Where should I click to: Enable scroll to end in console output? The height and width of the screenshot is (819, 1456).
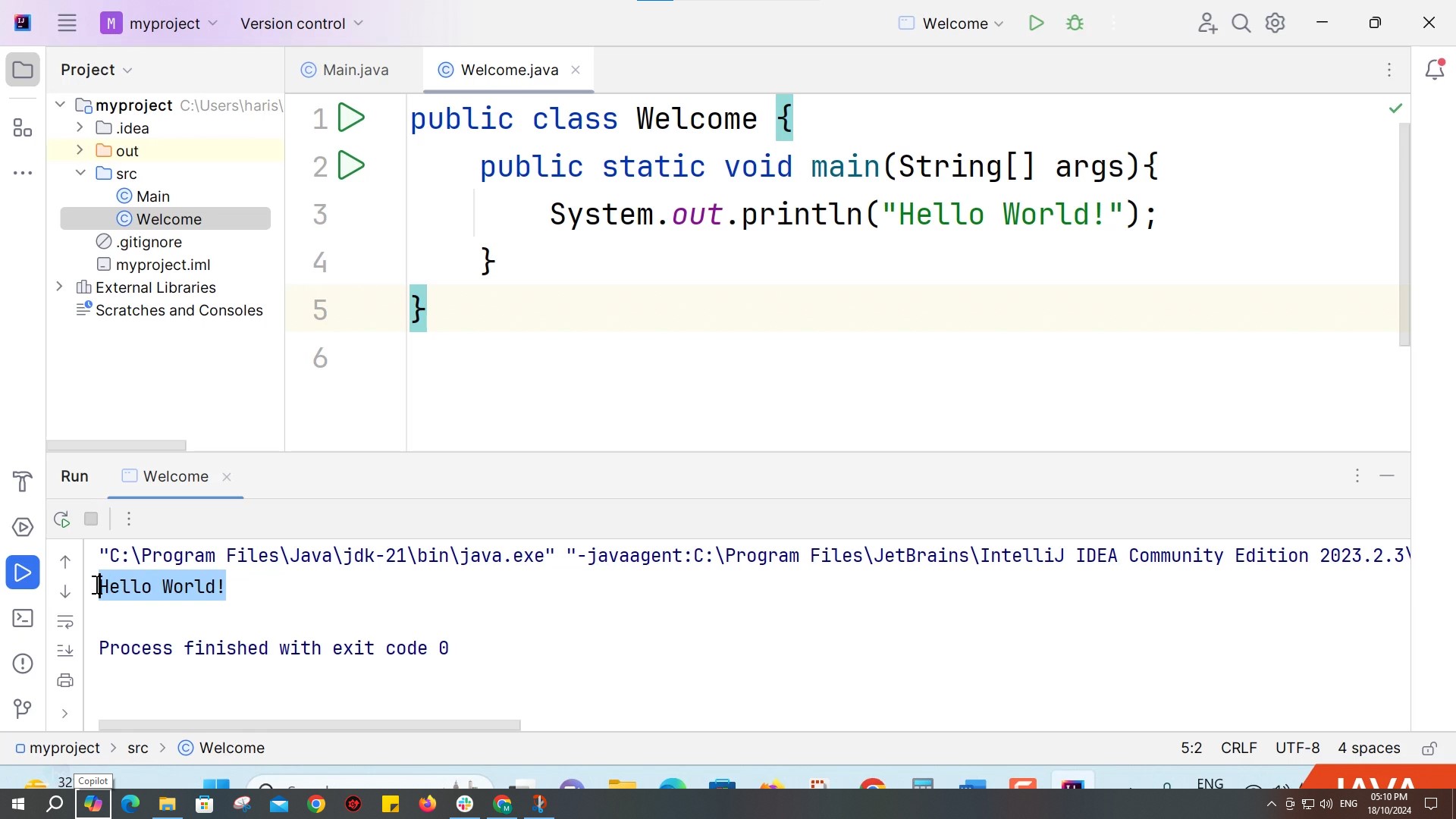click(65, 651)
